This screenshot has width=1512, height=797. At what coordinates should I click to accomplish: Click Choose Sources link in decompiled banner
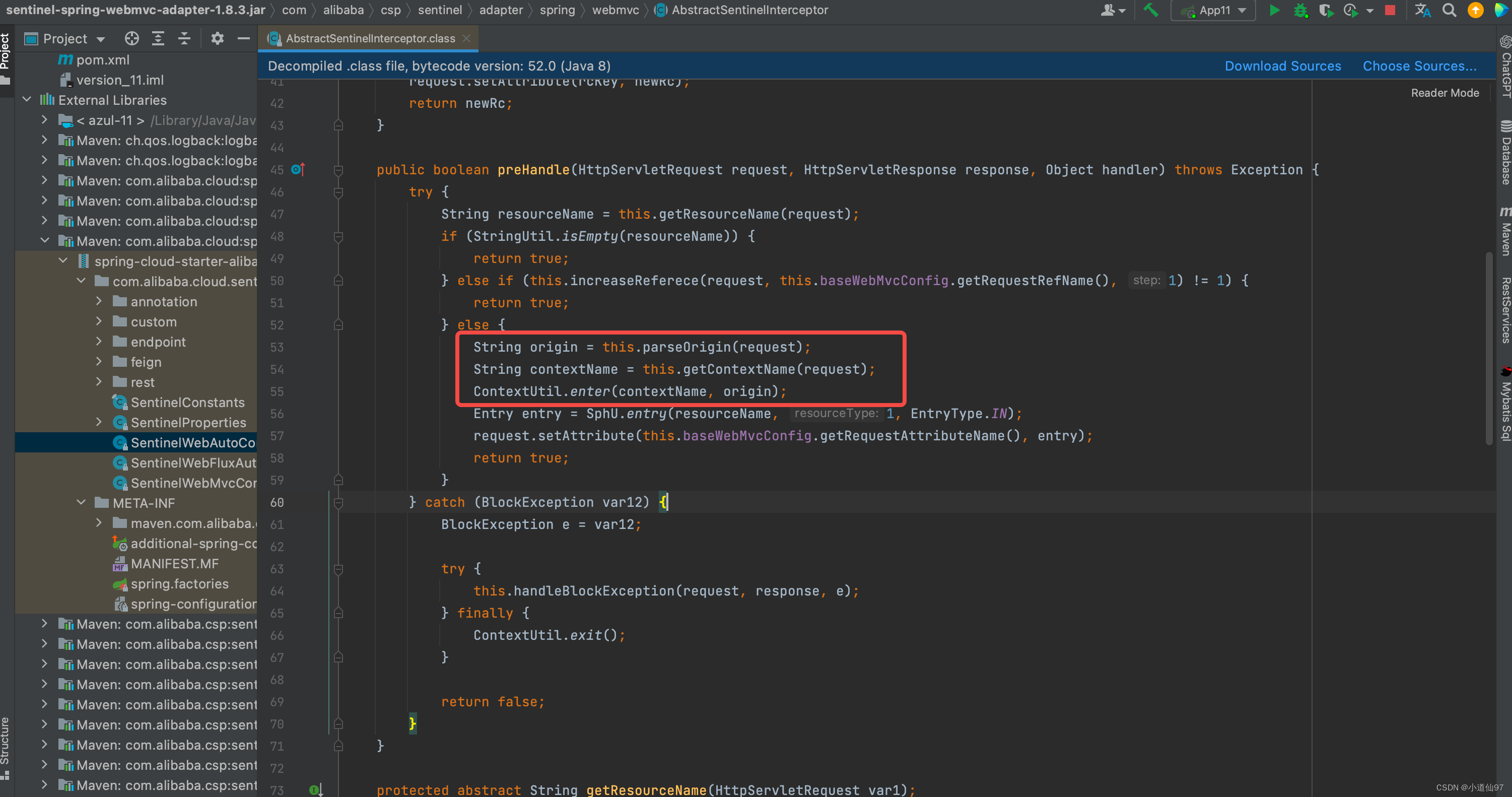pos(1420,66)
